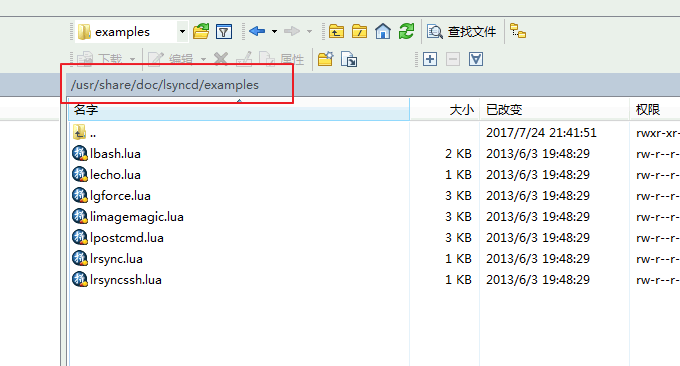The height and width of the screenshot is (366, 680).
Task: Toggle the directory tree icon
Action: [518, 31]
